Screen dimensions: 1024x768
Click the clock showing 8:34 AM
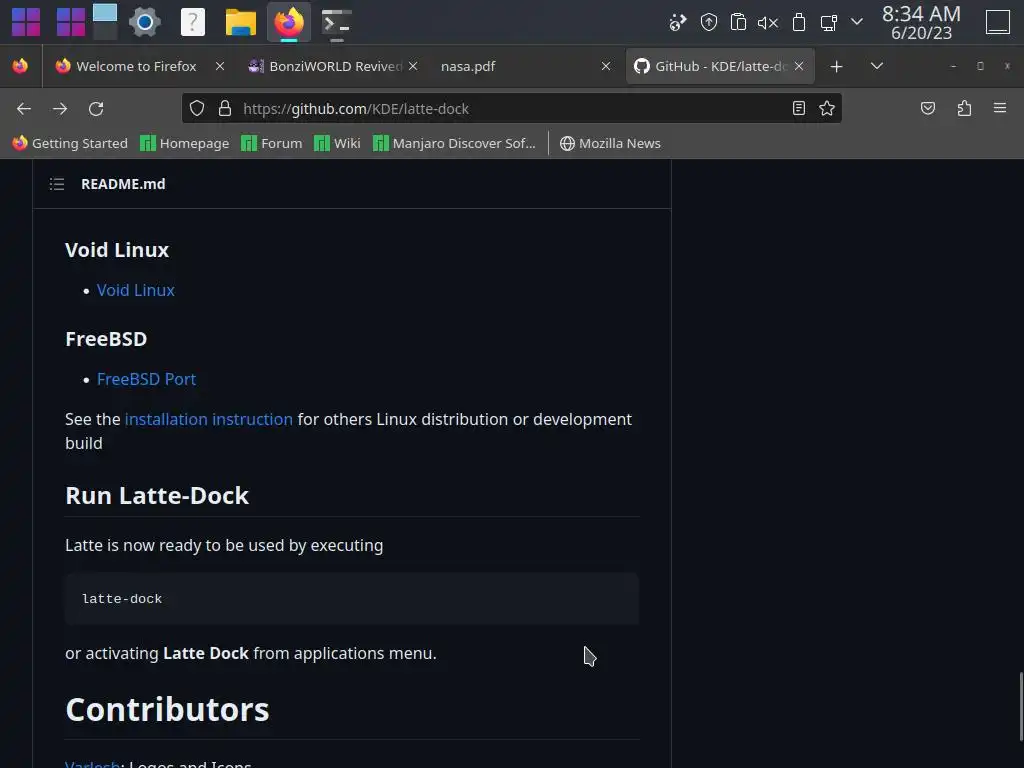pyautogui.click(x=921, y=22)
